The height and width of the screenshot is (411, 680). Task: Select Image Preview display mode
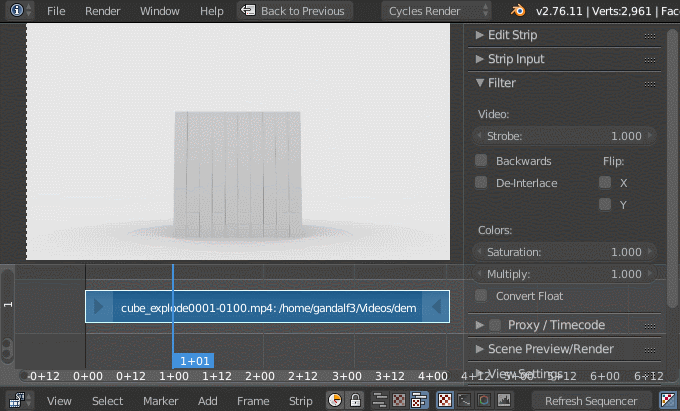point(445,400)
